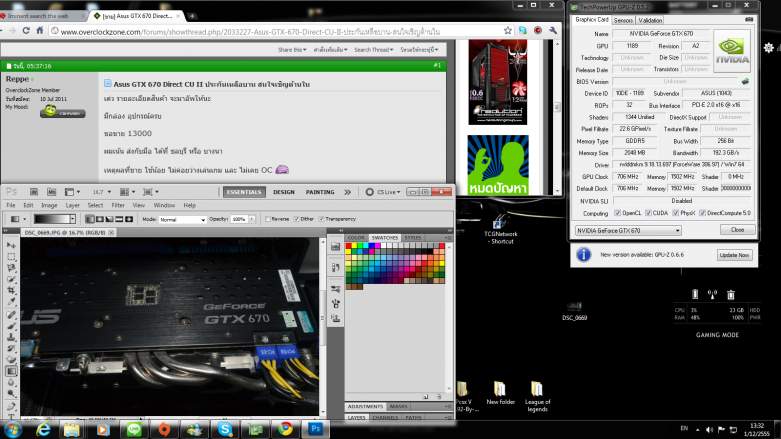Open Skype from the taskbar
This screenshot has width=781, height=439.
pos(225,429)
